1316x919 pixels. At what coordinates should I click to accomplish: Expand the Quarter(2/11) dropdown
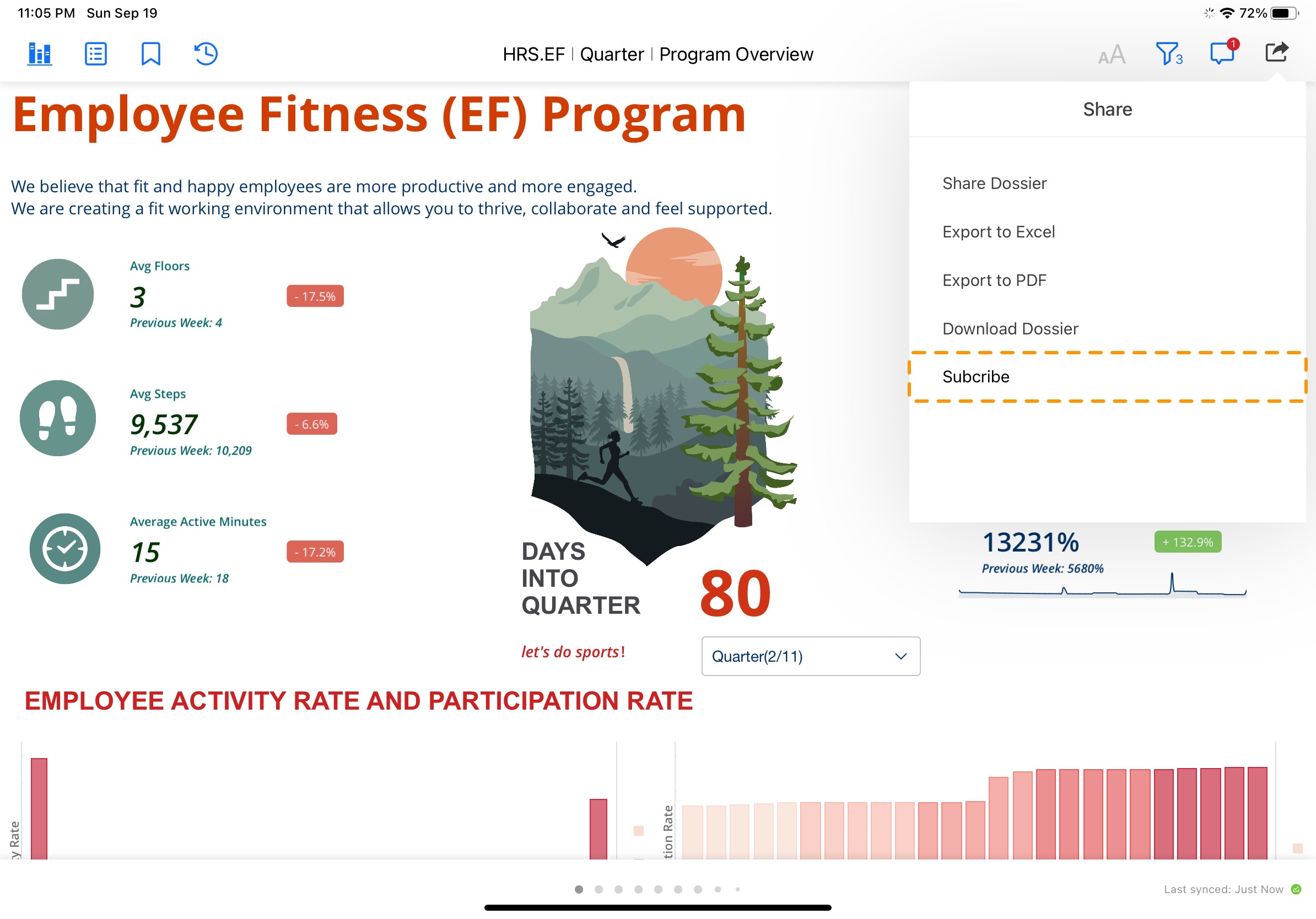(x=811, y=656)
